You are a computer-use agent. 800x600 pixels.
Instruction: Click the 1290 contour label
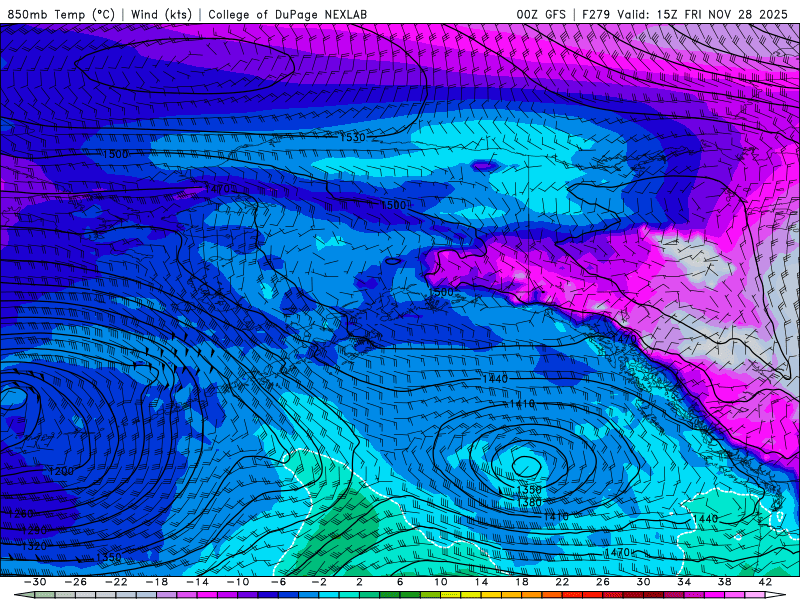pos(34,531)
